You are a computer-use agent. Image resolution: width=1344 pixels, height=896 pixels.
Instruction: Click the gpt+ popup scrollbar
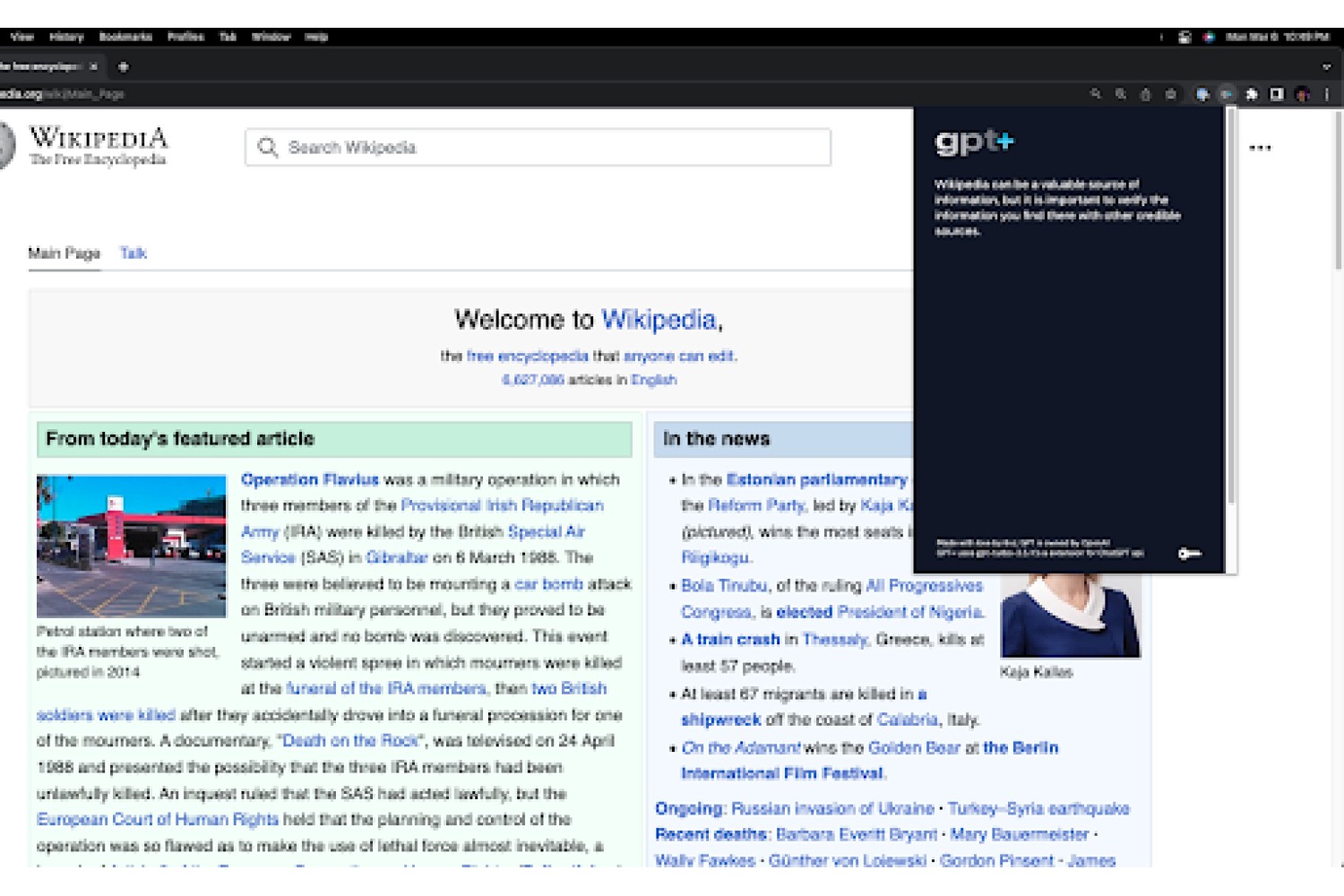[1231, 305]
